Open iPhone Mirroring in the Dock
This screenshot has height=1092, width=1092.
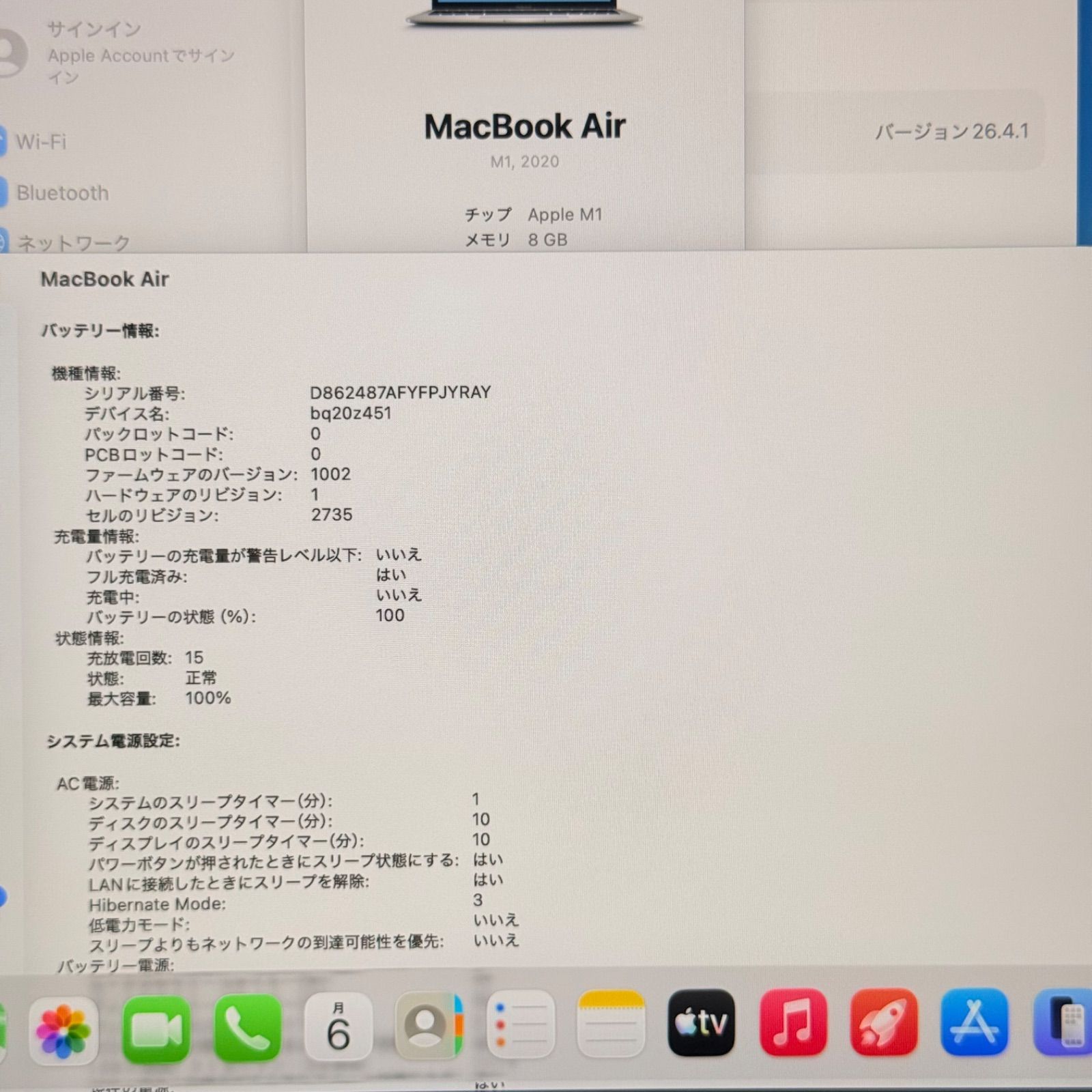point(1063,1022)
